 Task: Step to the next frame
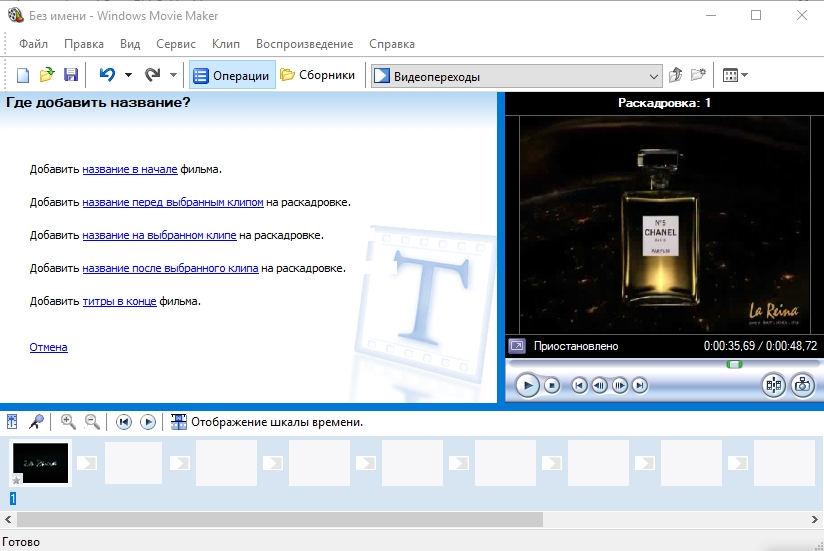(620, 386)
